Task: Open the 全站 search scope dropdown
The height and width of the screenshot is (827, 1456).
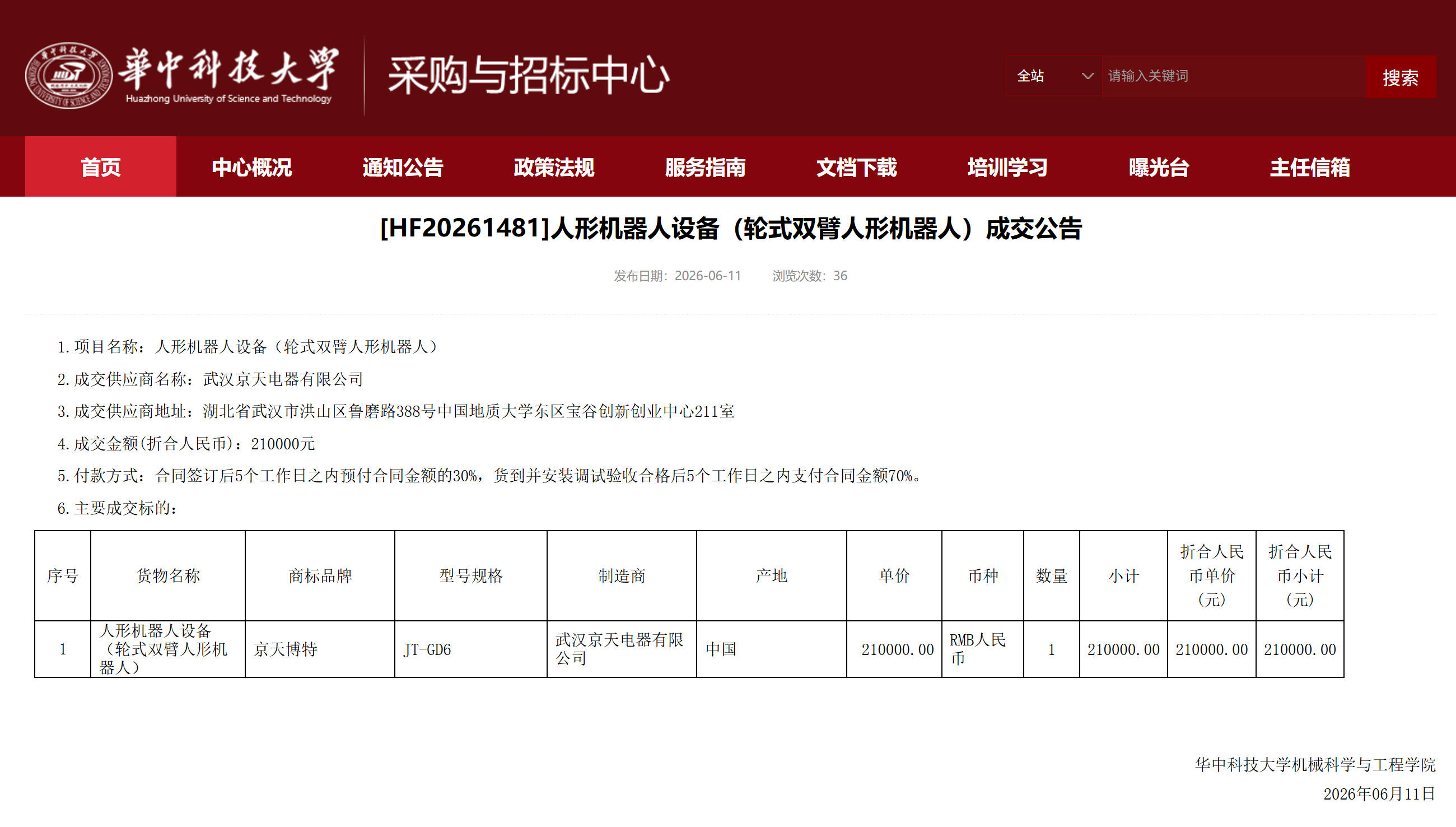Action: tap(1054, 76)
